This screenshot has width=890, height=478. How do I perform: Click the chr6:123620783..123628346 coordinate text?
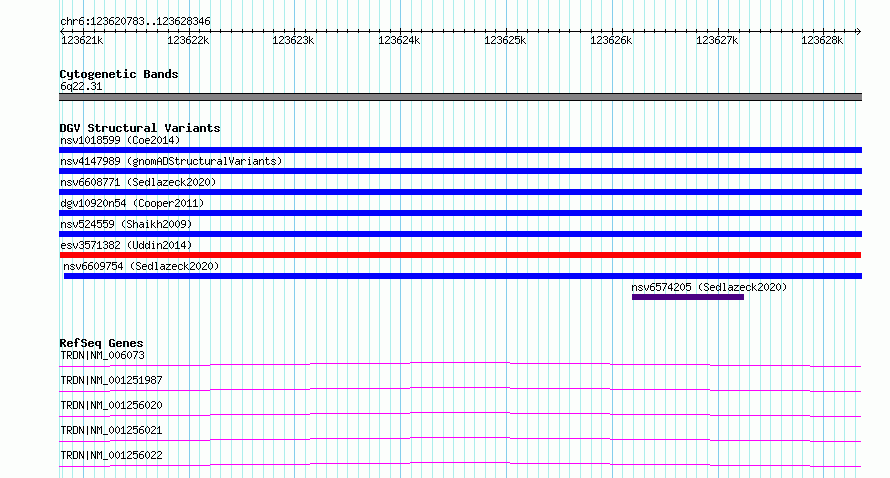click(135, 21)
